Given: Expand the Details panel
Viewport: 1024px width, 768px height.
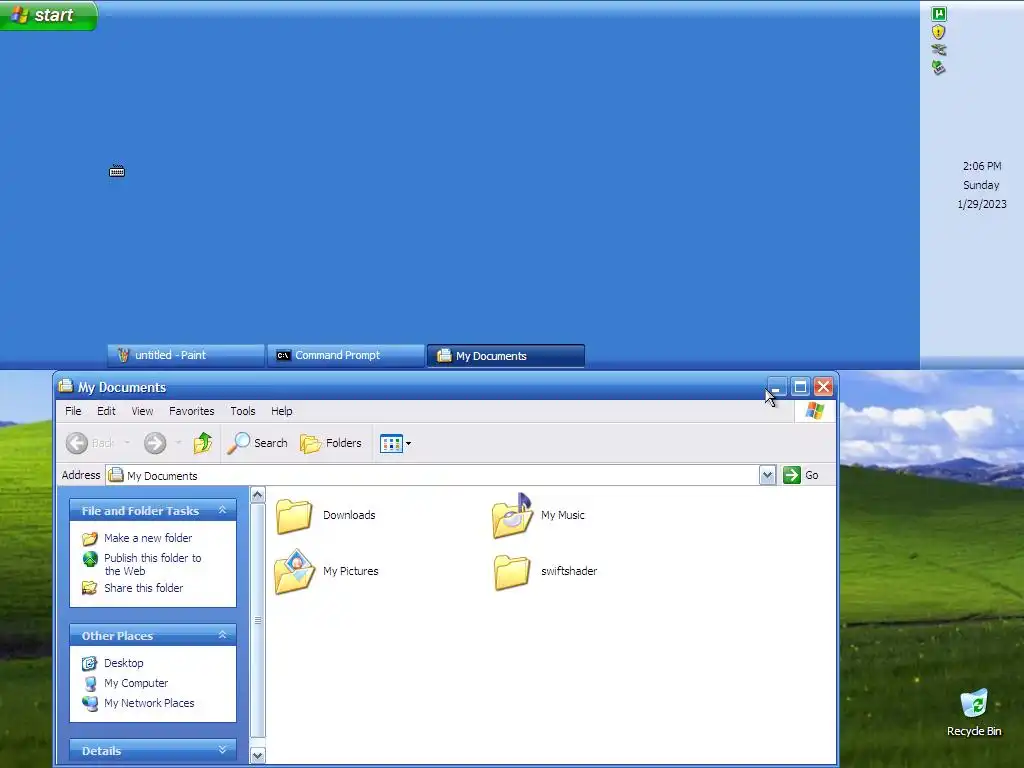Looking at the screenshot, I should tap(222, 750).
